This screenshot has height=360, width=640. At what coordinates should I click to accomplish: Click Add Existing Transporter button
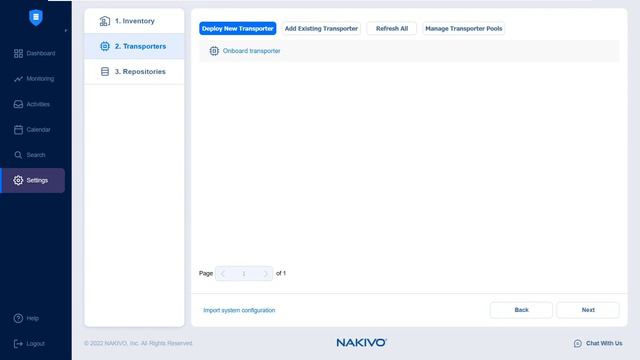321,29
